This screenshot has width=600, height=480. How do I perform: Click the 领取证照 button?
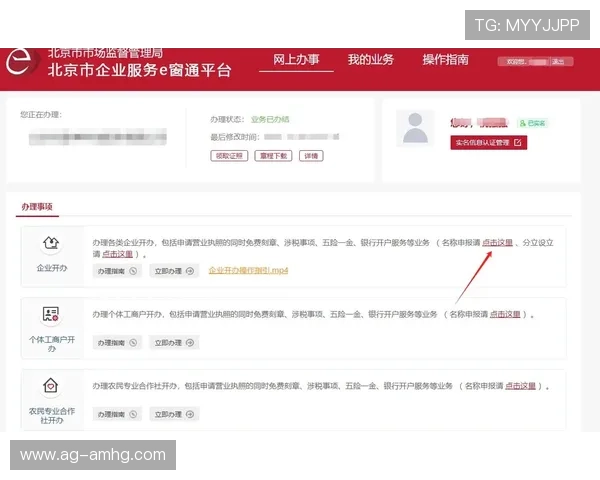[x=229, y=156]
